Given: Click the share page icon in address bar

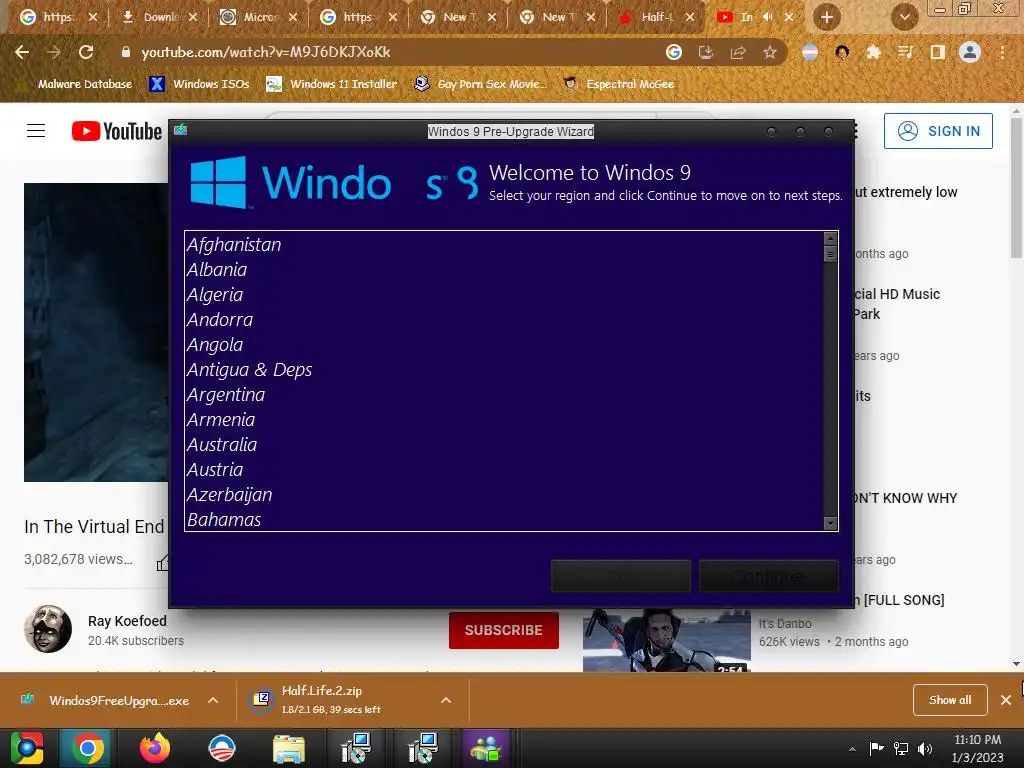Looking at the screenshot, I should point(738,52).
